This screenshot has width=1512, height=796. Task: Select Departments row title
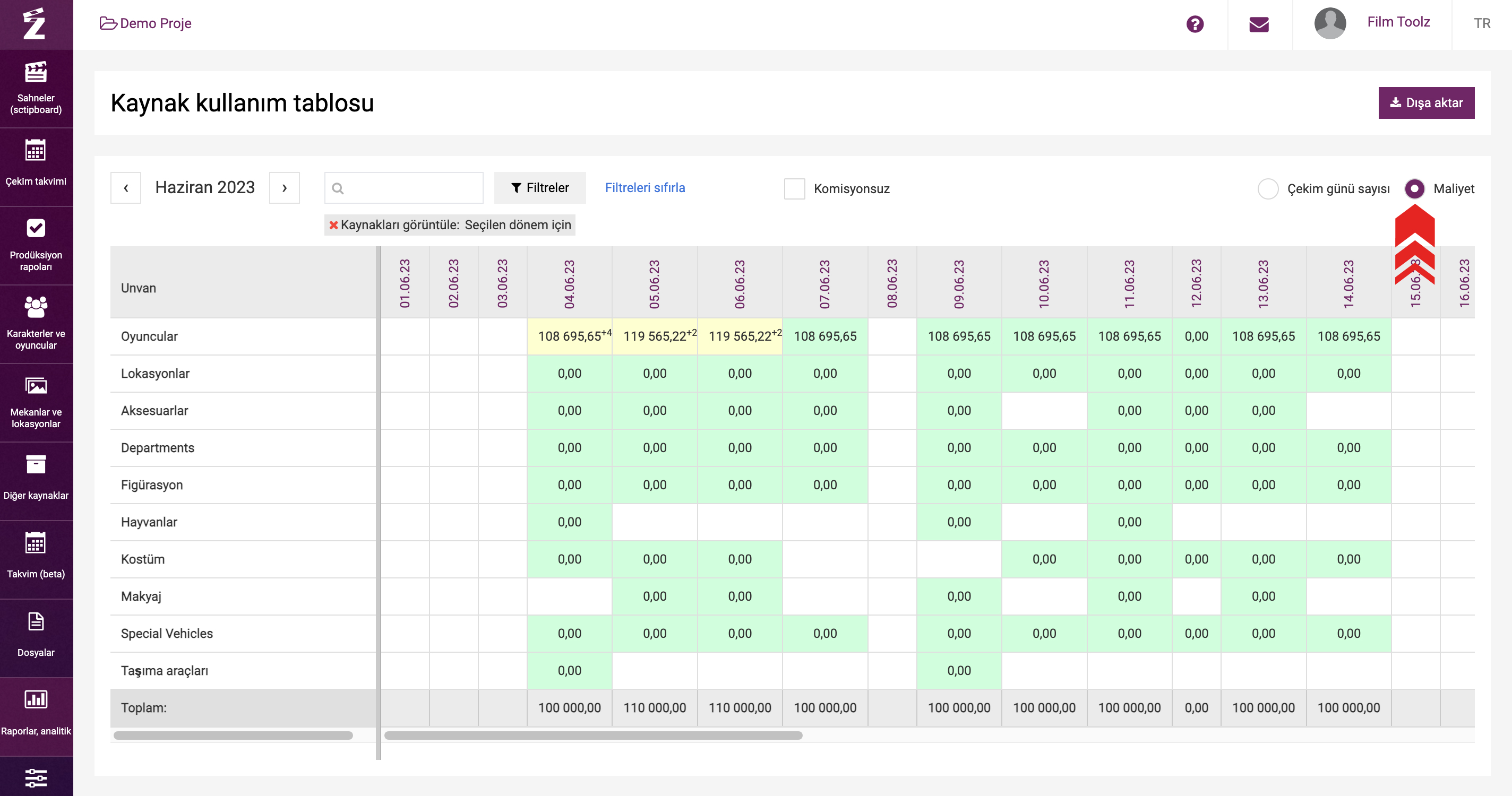[157, 448]
